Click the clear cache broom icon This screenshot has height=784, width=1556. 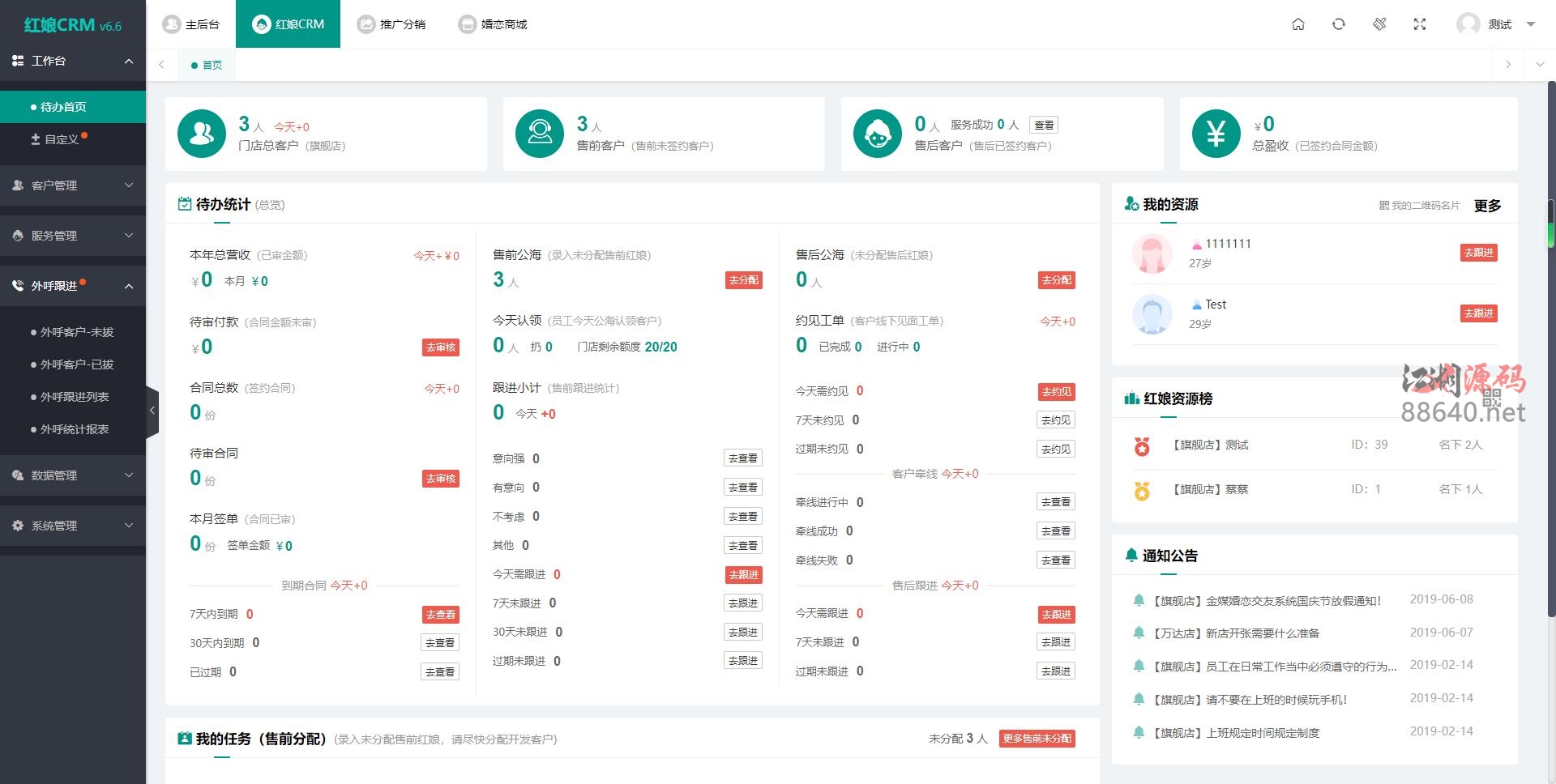pyautogui.click(x=1379, y=24)
